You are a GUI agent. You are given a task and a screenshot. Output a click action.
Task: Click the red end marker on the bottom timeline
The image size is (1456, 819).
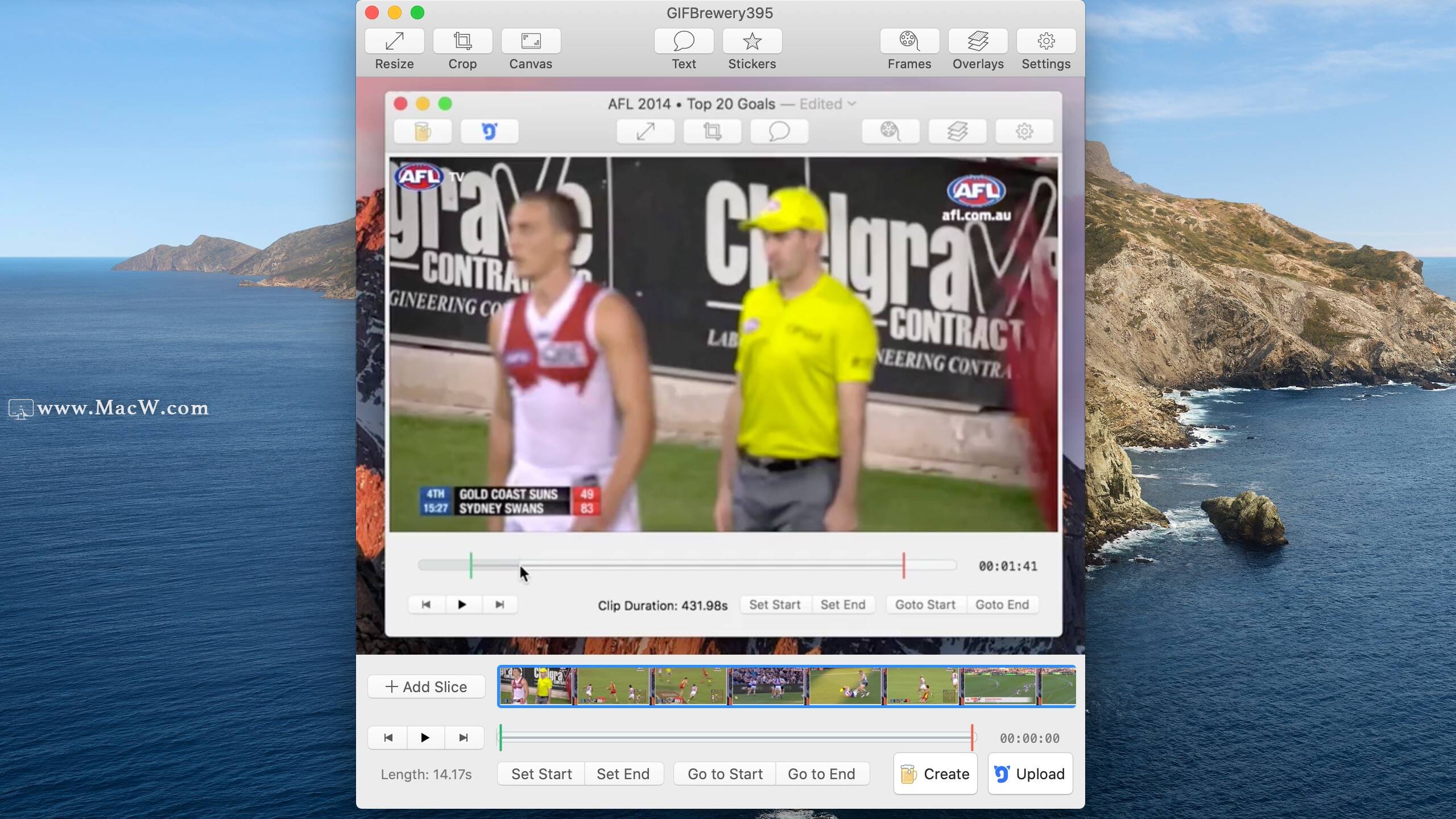point(972,738)
